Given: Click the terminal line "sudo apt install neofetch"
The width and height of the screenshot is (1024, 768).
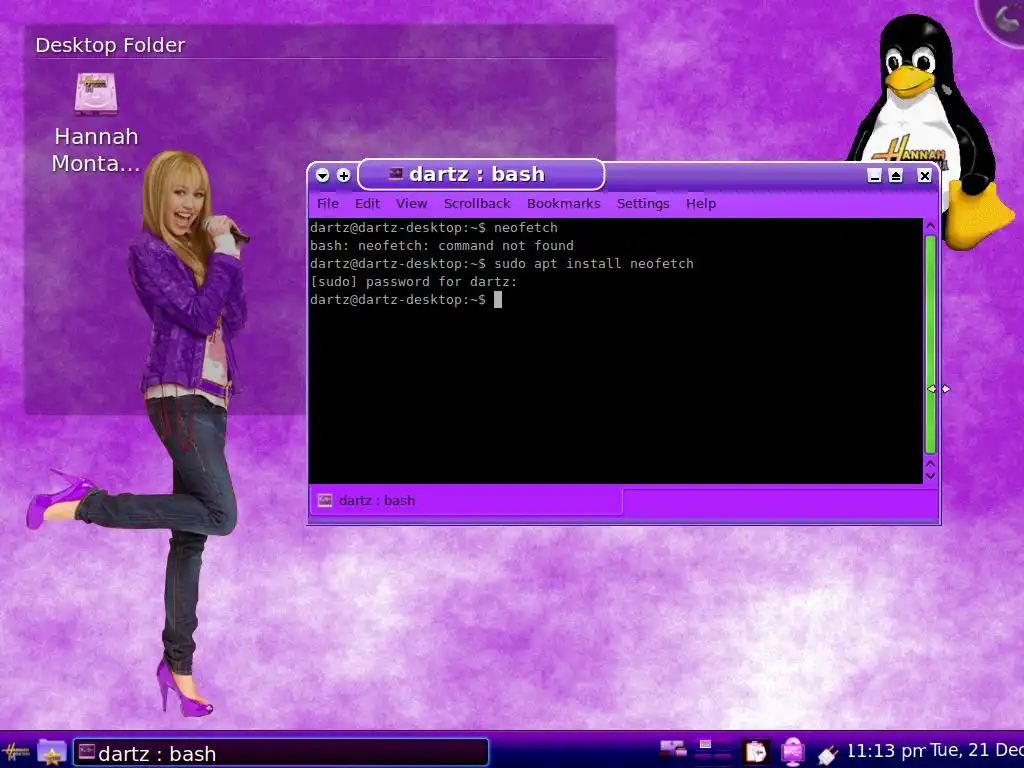Looking at the screenshot, I should pos(594,264).
